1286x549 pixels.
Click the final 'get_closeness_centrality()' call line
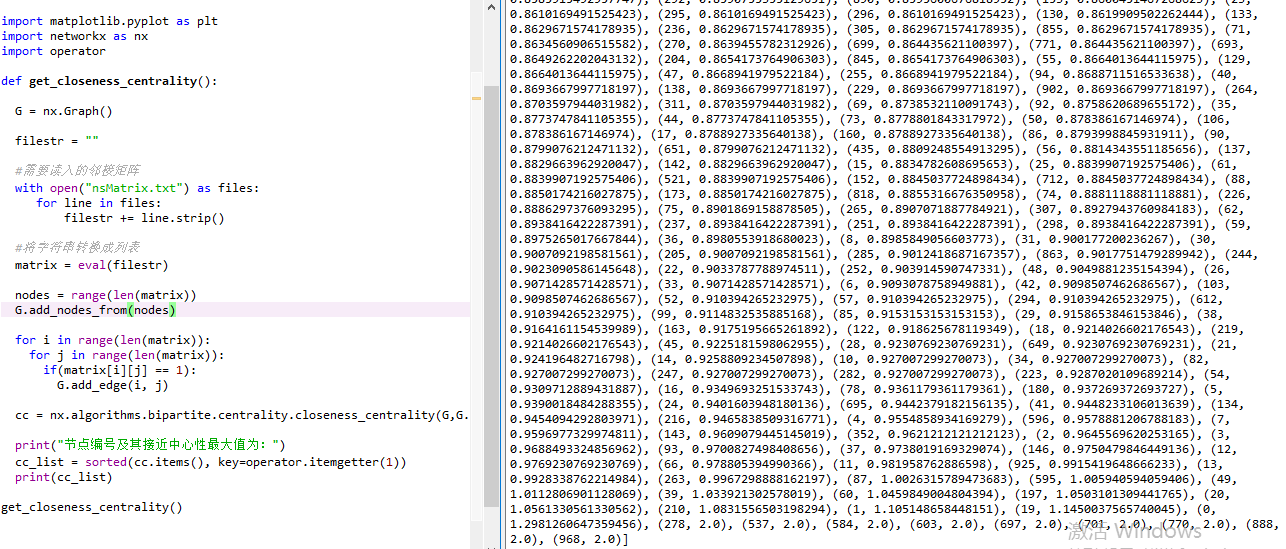pyautogui.click(x=92, y=507)
